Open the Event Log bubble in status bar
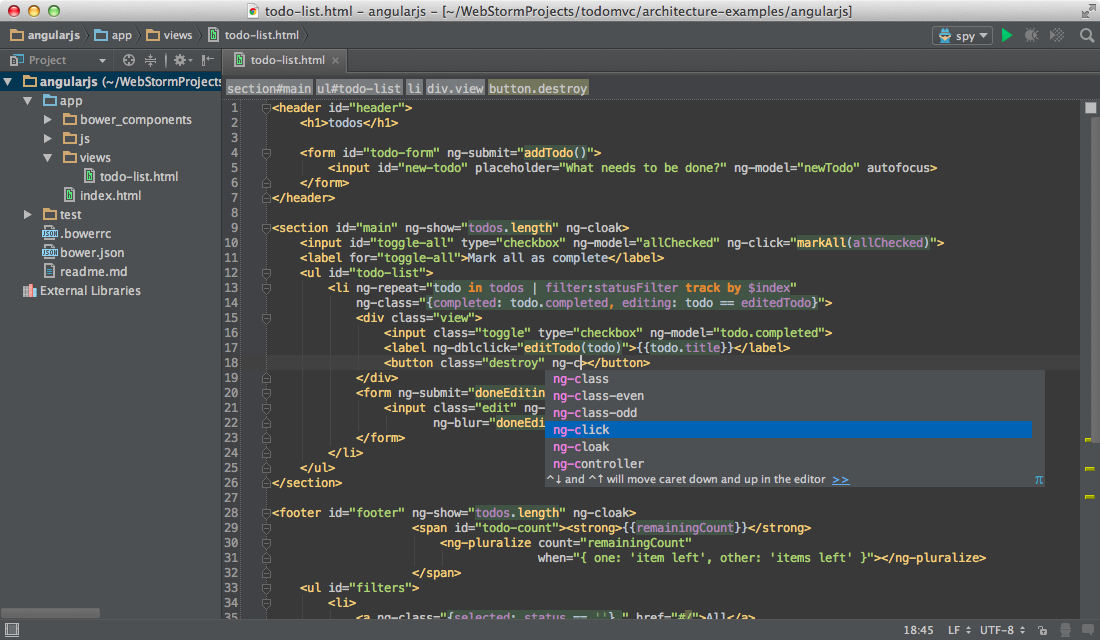The width and height of the screenshot is (1100, 640). pos(1089,629)
